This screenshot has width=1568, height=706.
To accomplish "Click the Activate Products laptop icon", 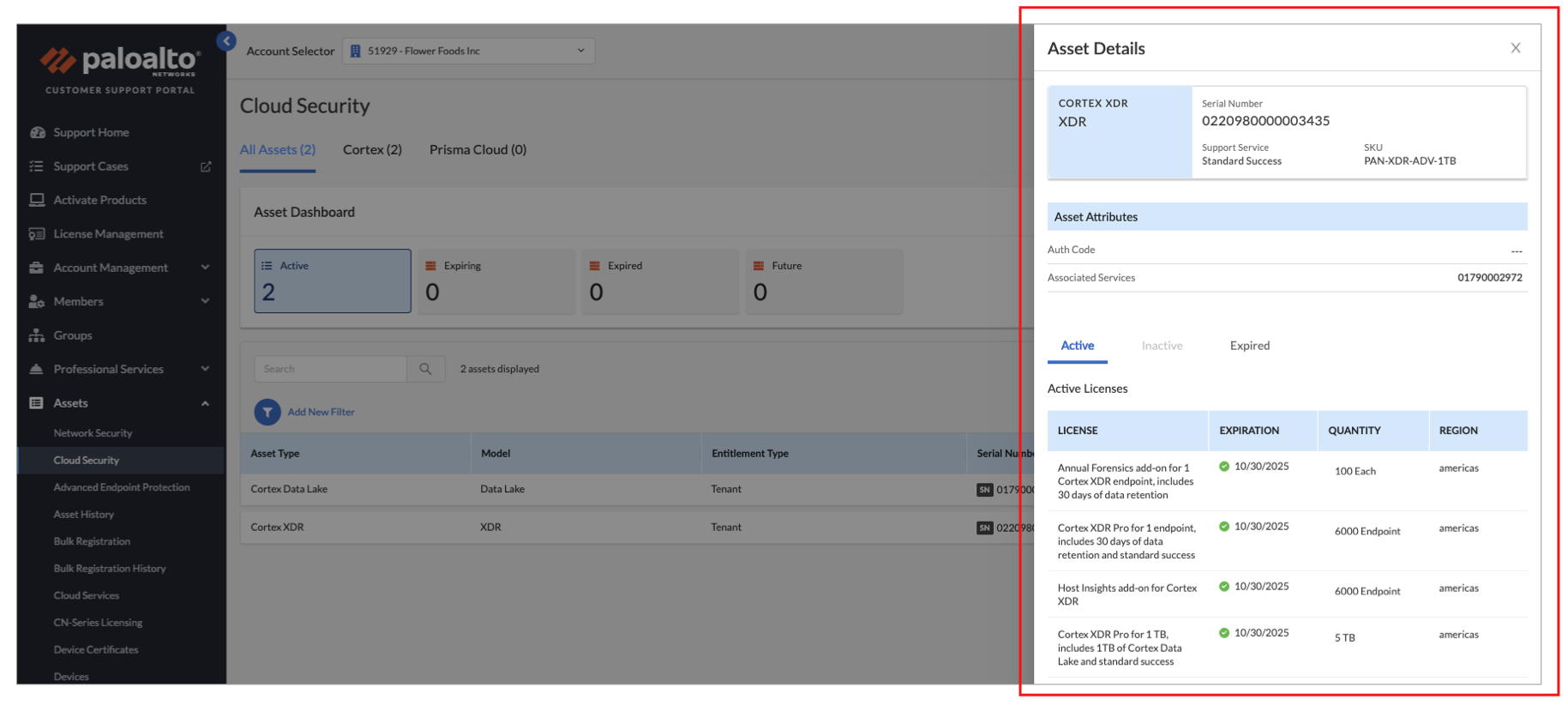I will point(37,200).
